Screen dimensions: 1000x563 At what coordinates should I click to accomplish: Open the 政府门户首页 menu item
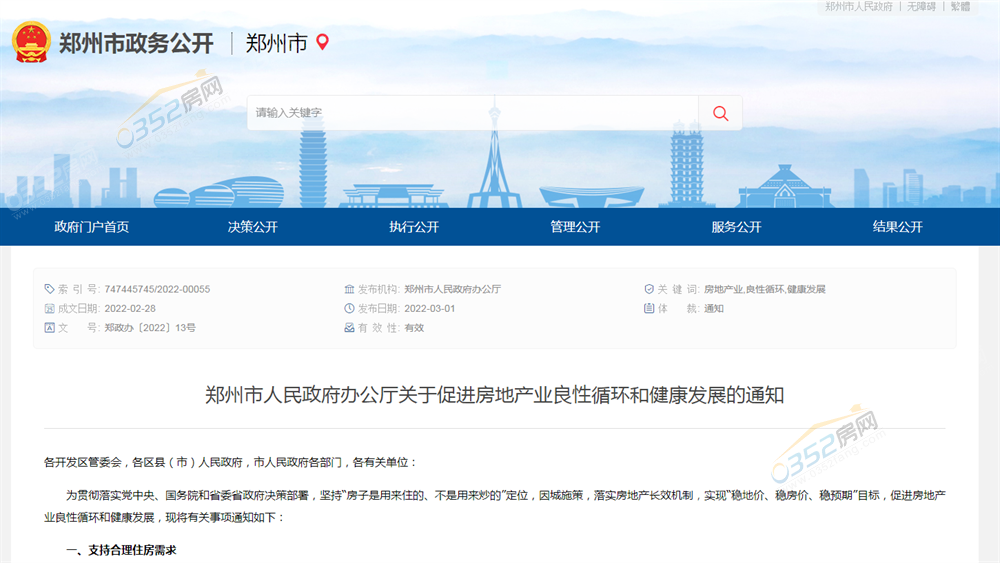tap(91, 227)
